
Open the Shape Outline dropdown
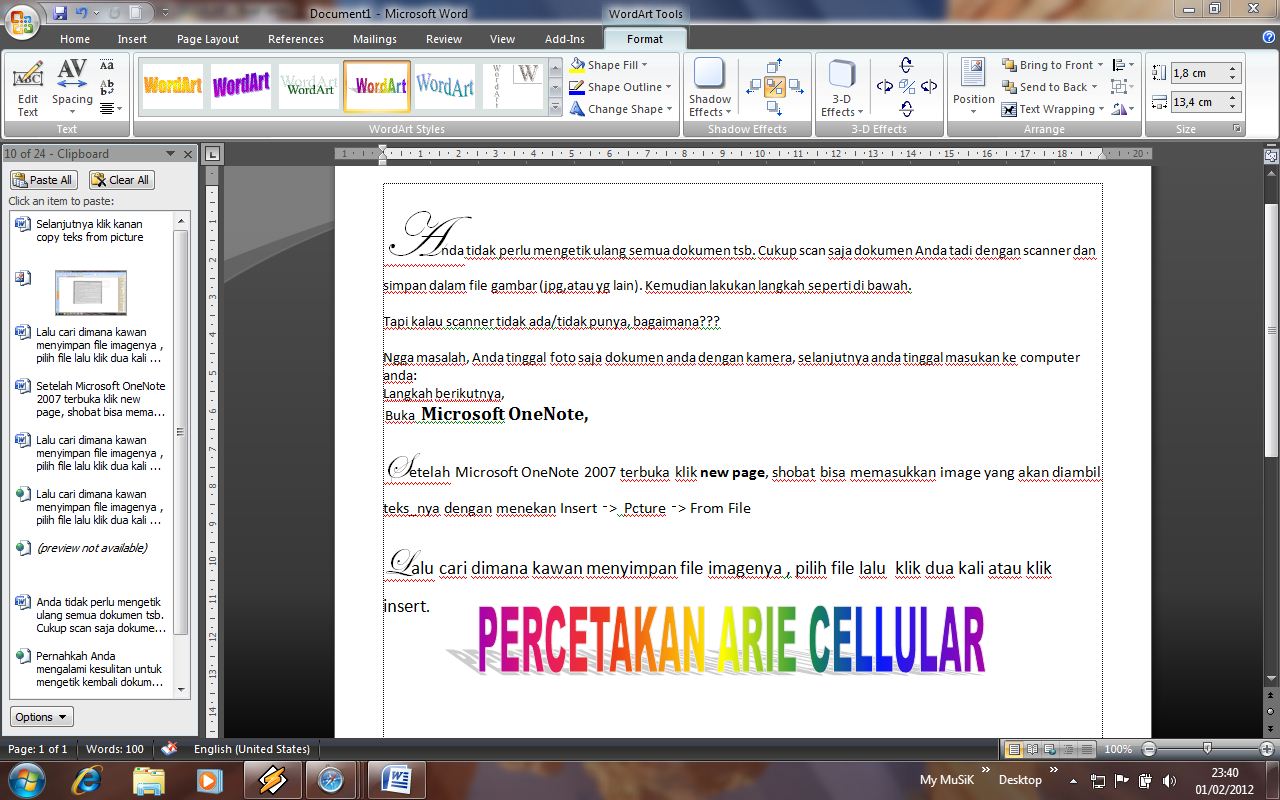(621, 87)
